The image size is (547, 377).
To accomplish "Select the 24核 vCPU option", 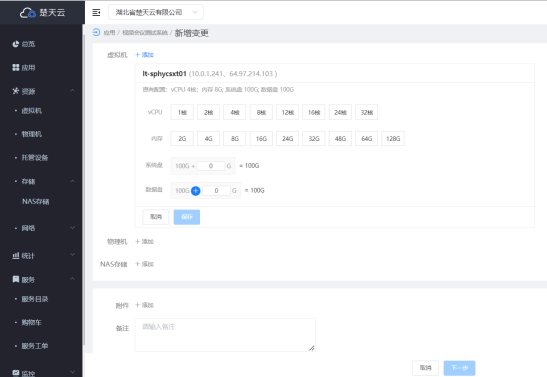I will click(340, 112).
